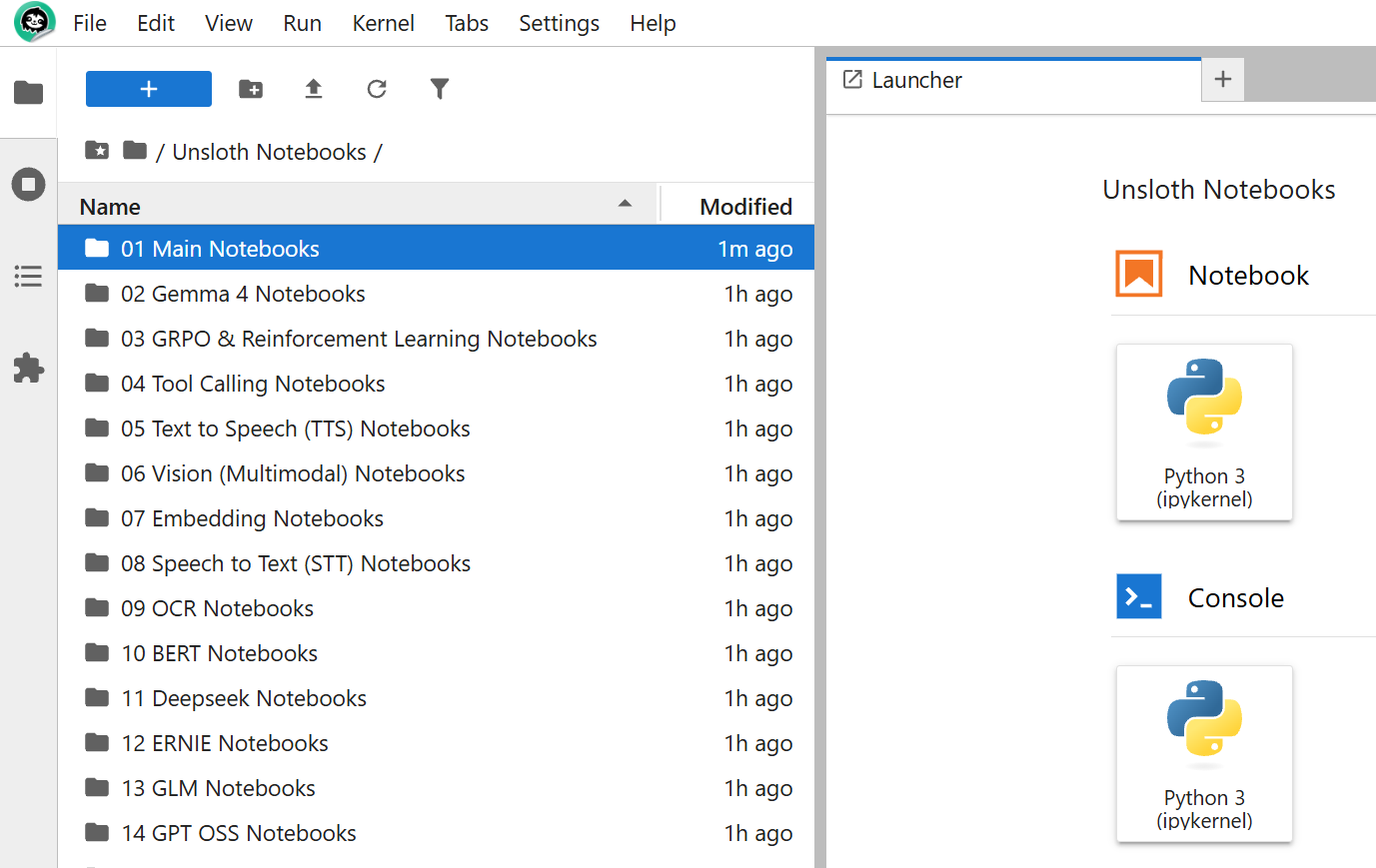Click the blue Console section icon

click(x=1139, y=596)
